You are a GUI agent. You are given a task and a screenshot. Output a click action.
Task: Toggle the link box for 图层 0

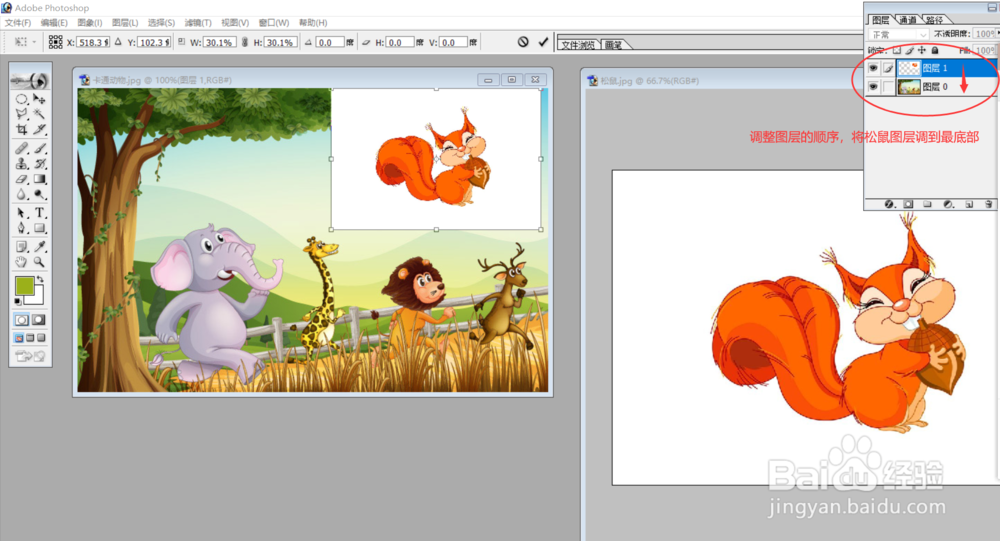(x=888, y=87)
